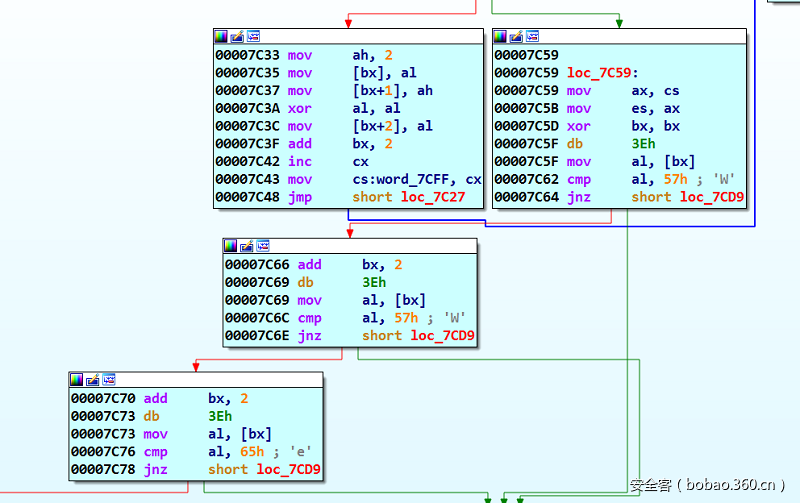Image resolution: width=800 pixels, height=503 pixels.
Task: Click the group nodes icon on the 00007C33 block
Action: [x=253, y=36]
